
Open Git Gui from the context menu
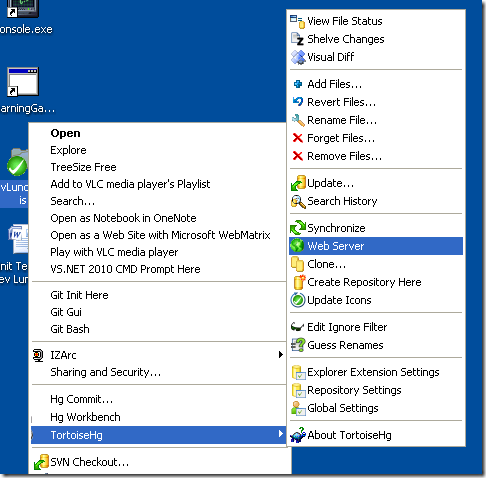(x=66, y=312)
